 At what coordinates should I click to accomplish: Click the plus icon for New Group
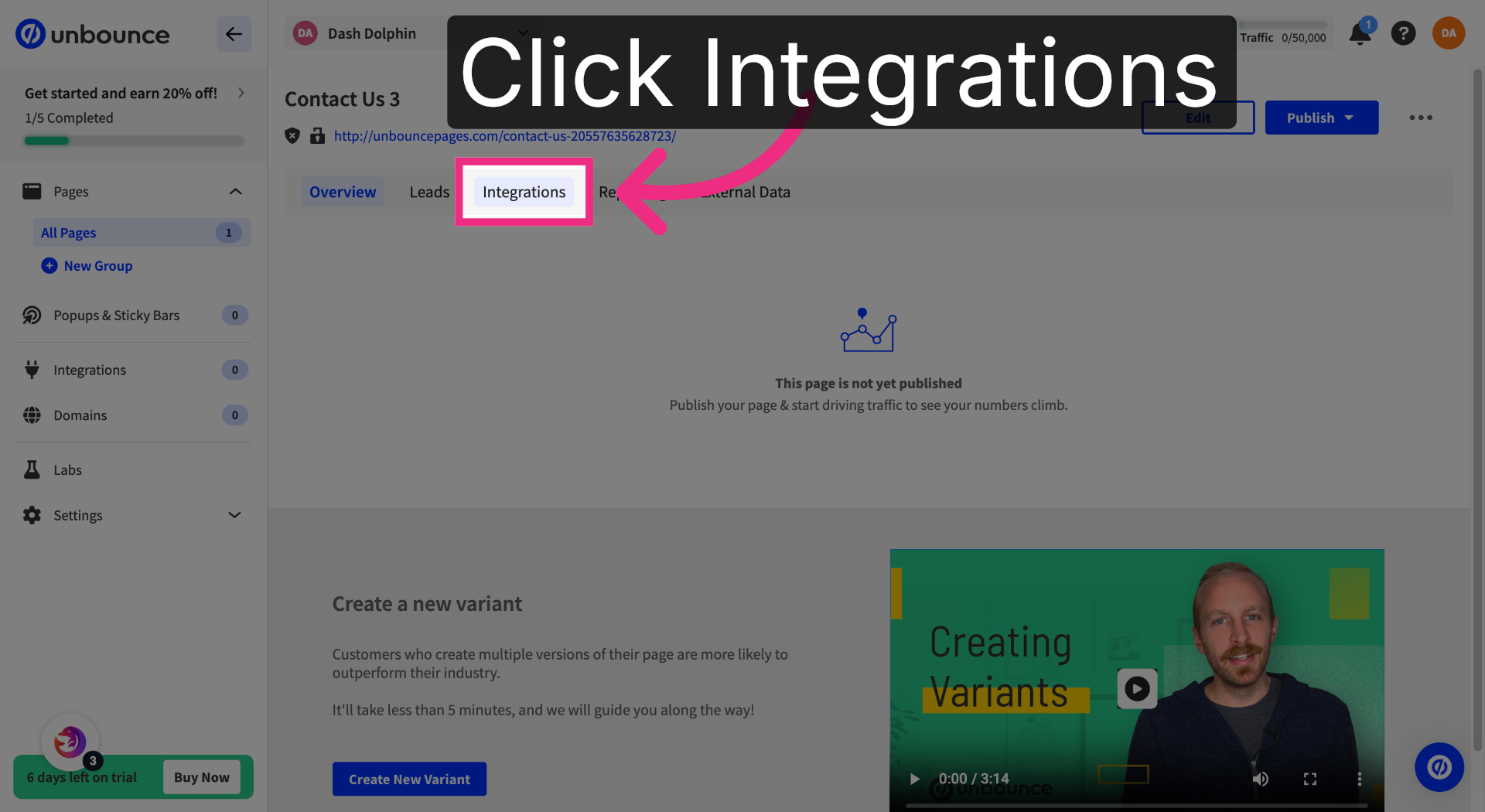pos(49,265)
